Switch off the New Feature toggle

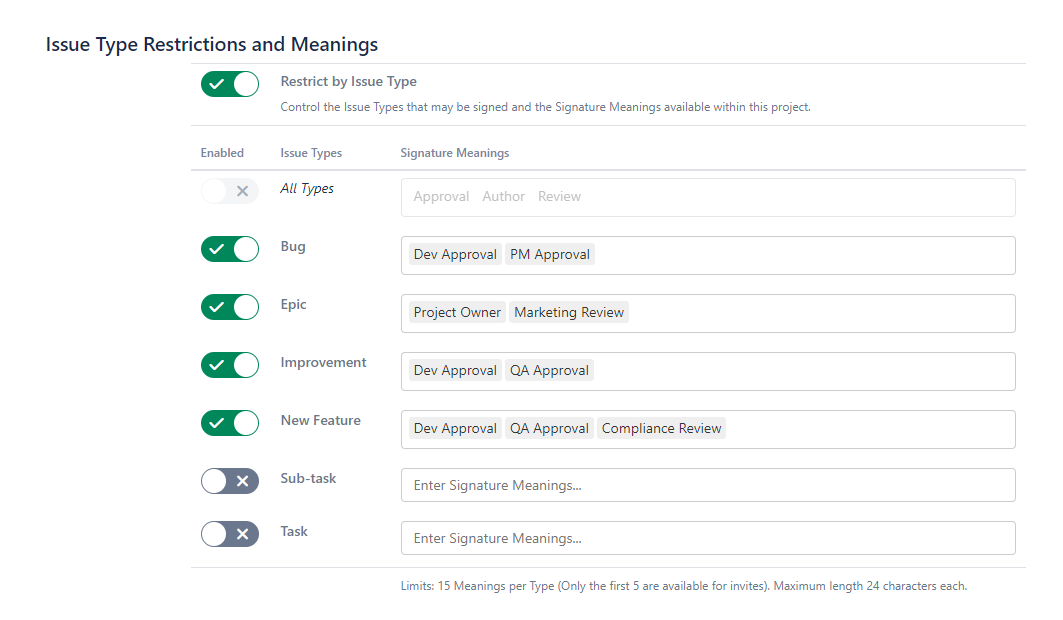[x=230, y=423]
